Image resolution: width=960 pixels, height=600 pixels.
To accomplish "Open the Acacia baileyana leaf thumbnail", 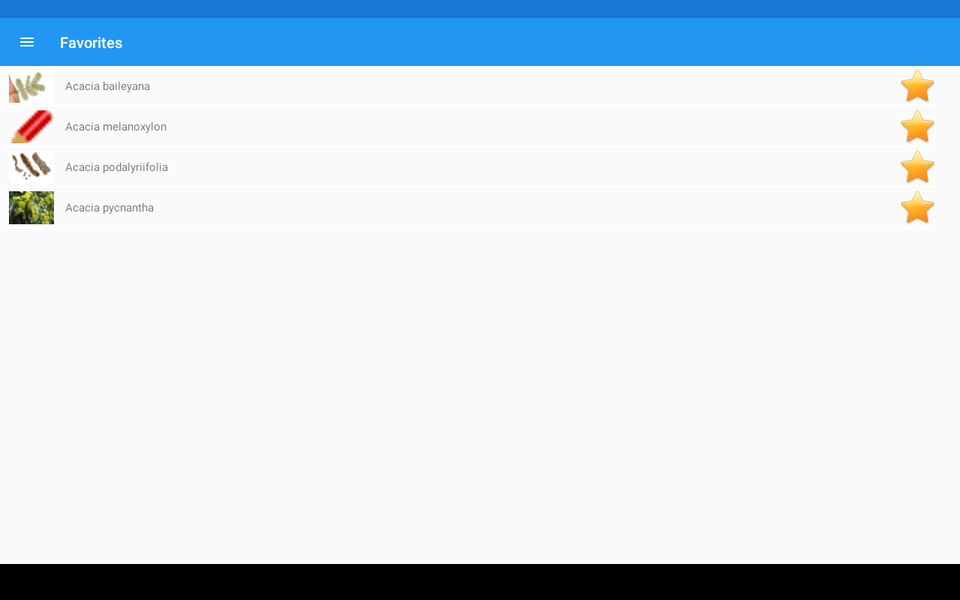I will pos(31,86).
